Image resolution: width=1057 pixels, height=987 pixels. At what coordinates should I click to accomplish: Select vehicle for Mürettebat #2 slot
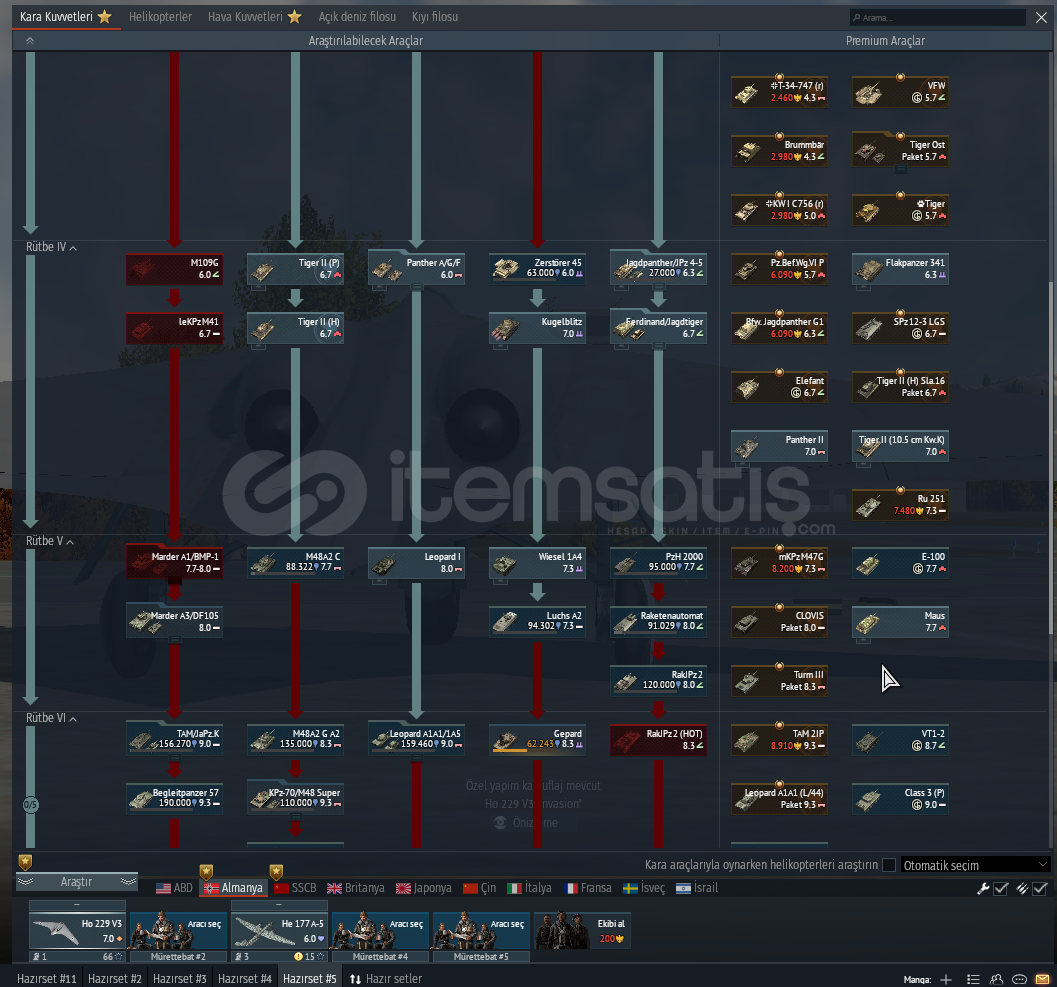[178, 931]
